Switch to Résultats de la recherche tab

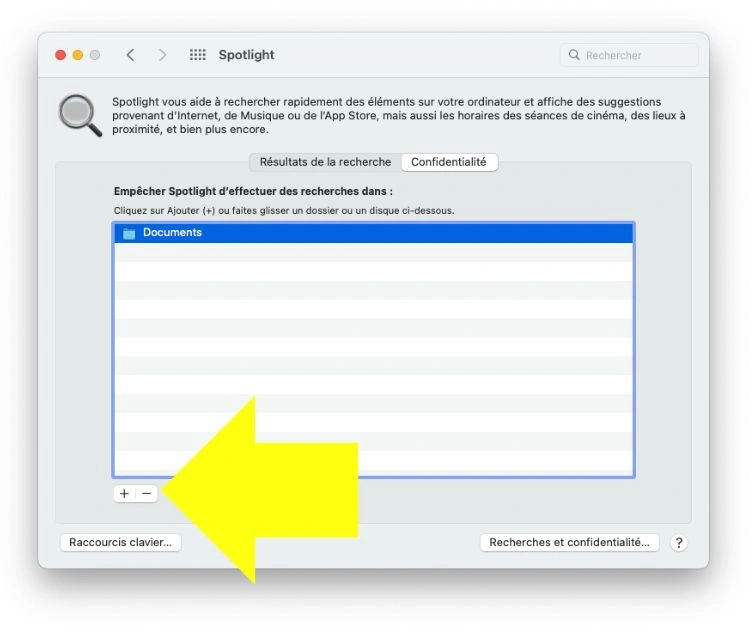click(x=325, y=162)
